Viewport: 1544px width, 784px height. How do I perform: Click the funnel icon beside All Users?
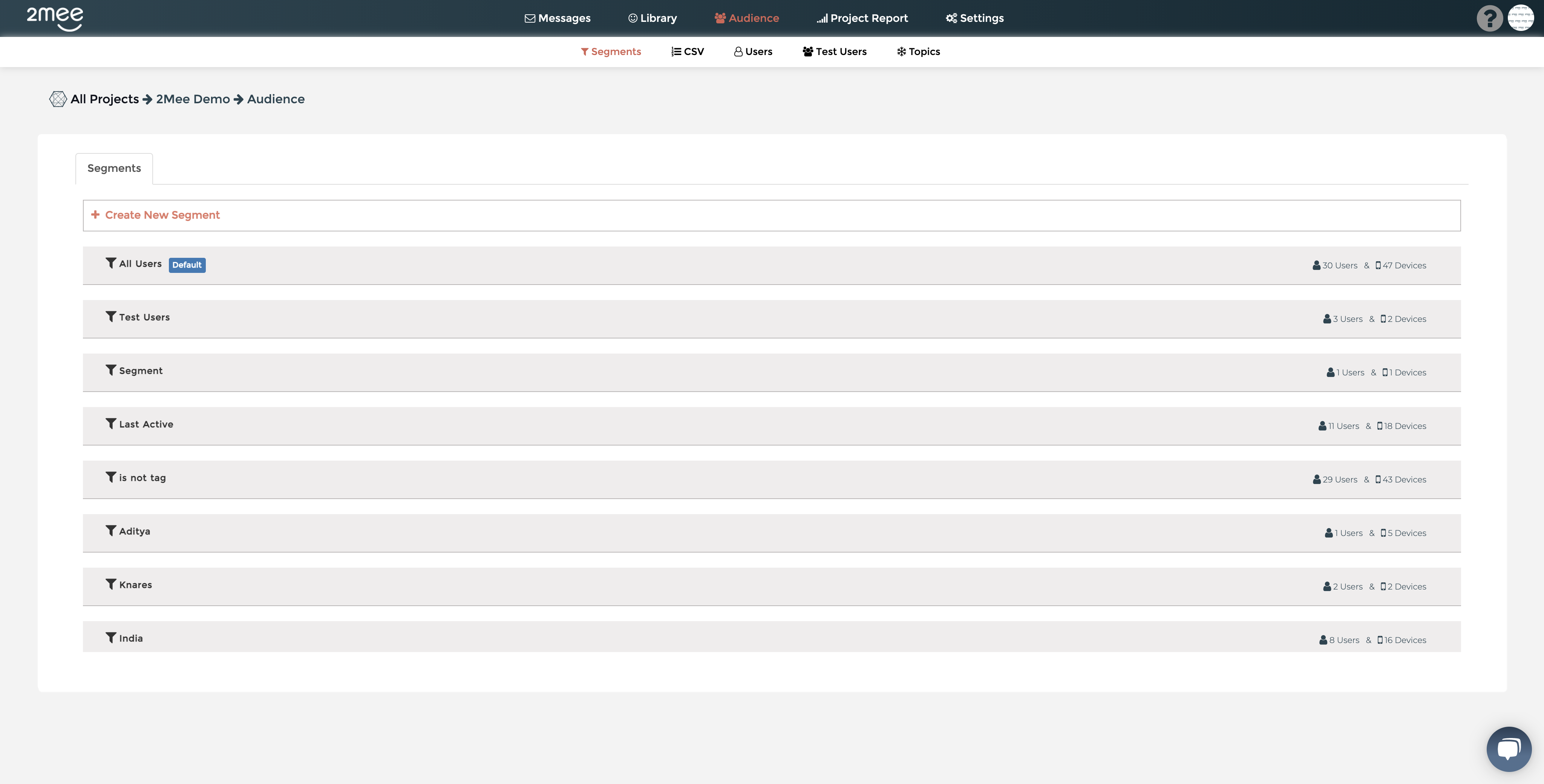tap(111, 263)
